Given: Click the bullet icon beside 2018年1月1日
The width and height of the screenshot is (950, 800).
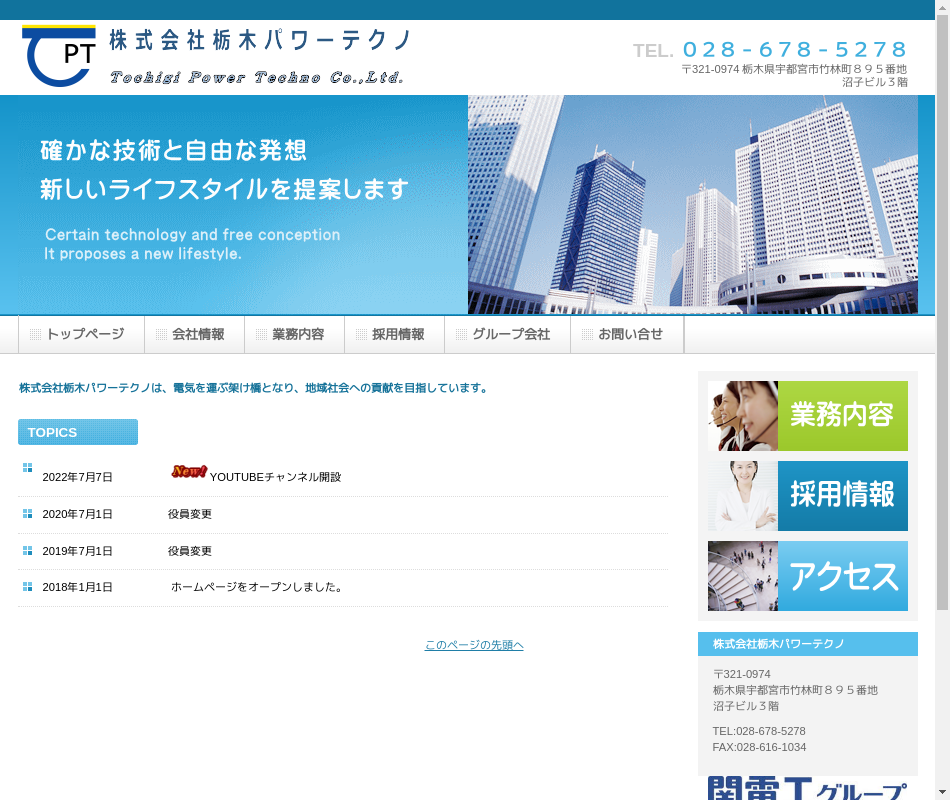Looking at the screenshot, I should (x=28, y=587).
